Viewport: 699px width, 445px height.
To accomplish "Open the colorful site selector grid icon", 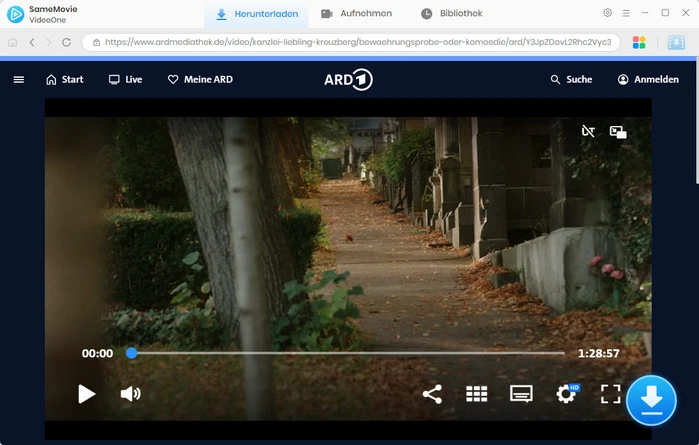I will [639, 42].
